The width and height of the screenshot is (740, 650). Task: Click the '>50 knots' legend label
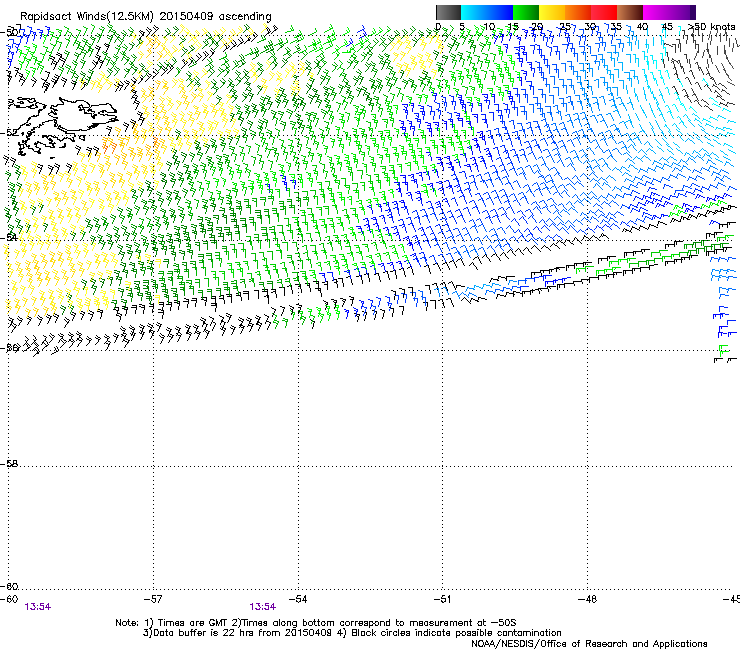click(x=711, y=26)
